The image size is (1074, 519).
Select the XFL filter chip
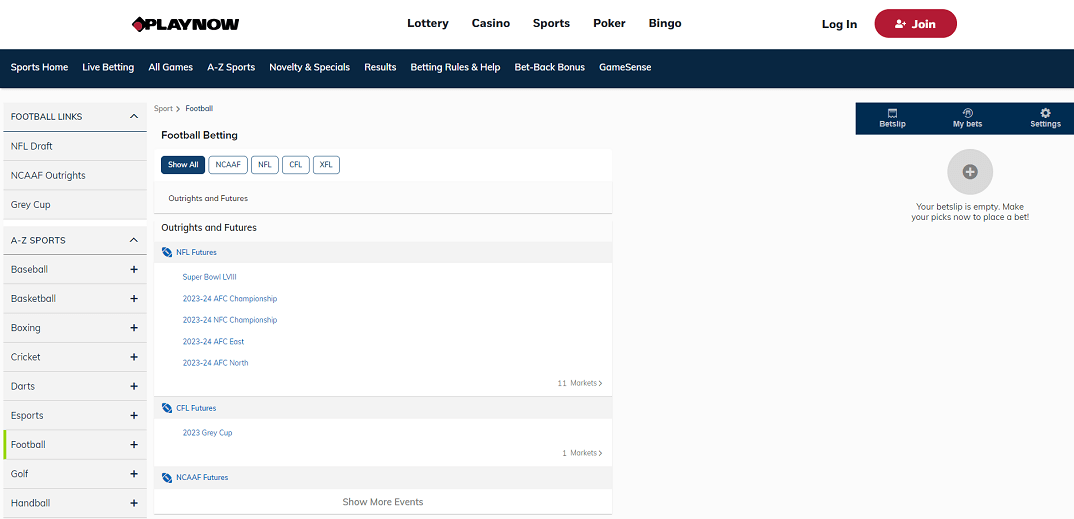point(326,165)
